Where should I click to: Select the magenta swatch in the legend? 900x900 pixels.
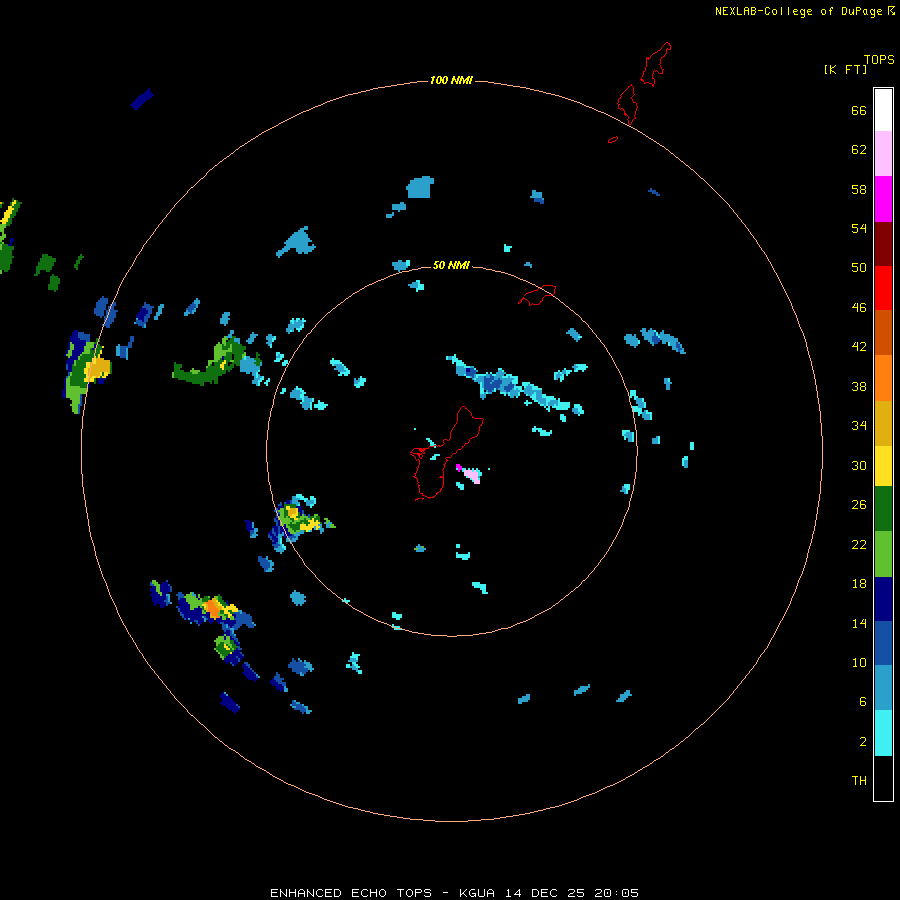[883, 199]
